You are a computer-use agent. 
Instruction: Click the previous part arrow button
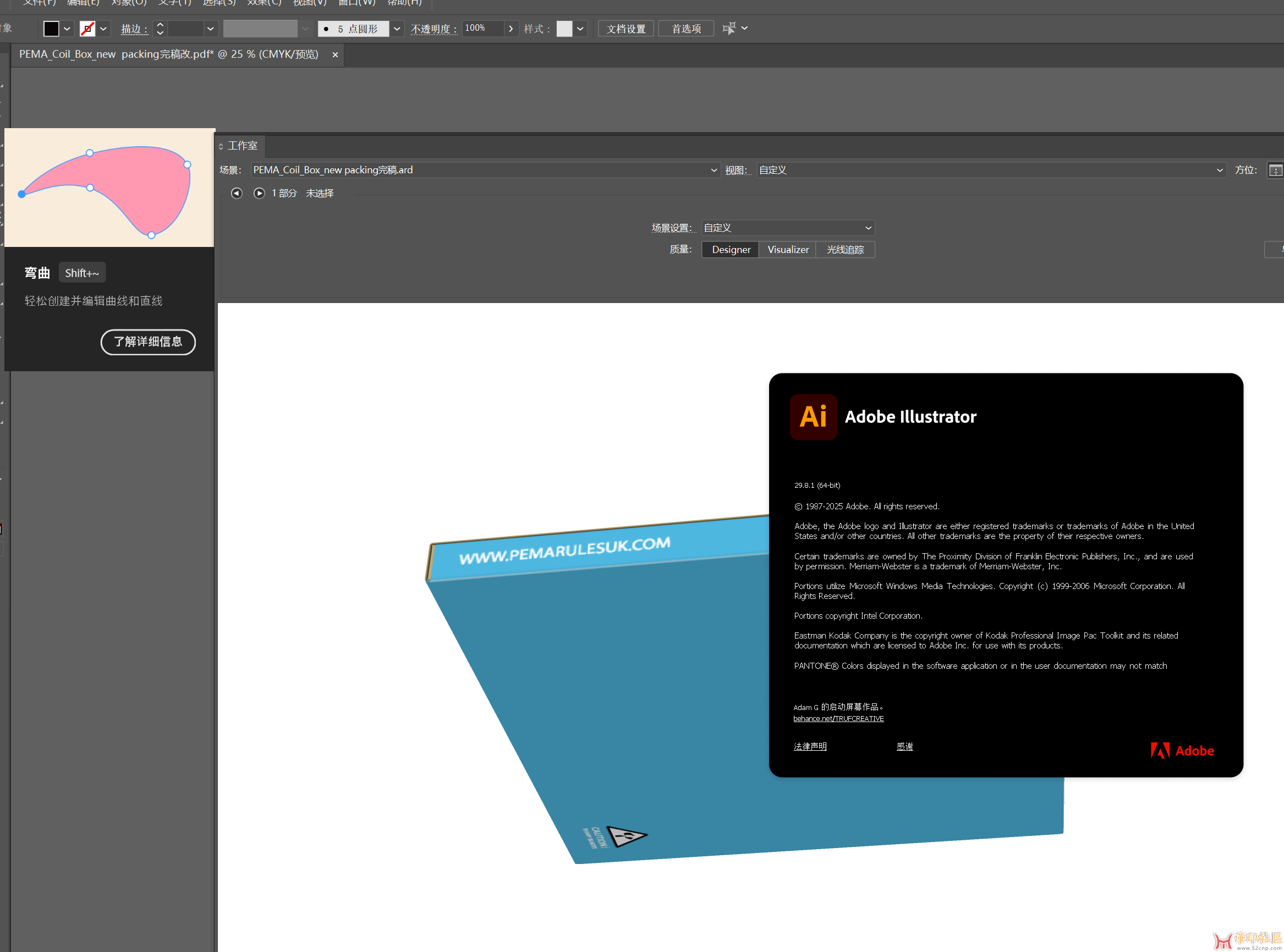(x=237, y=193)
